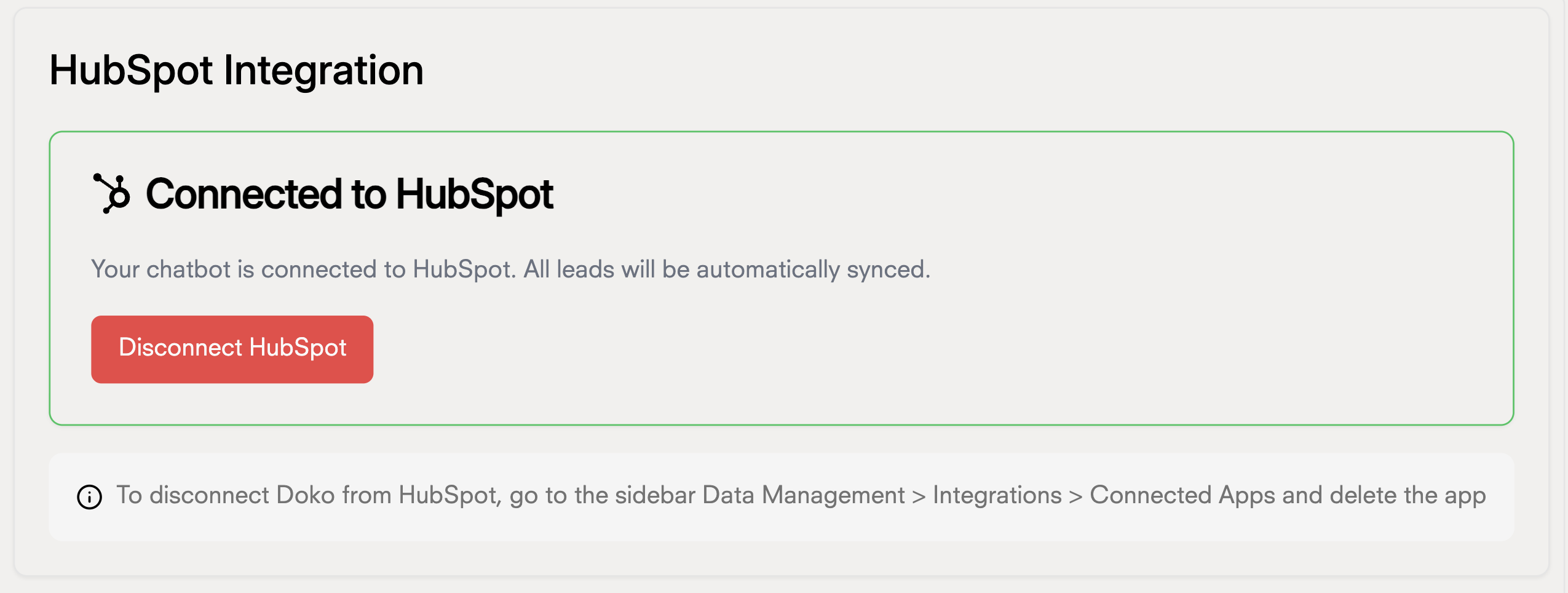Click "All leads will be automatically synced"
The height and width of the screenshot is (593, 1568).
pos(727,269)
